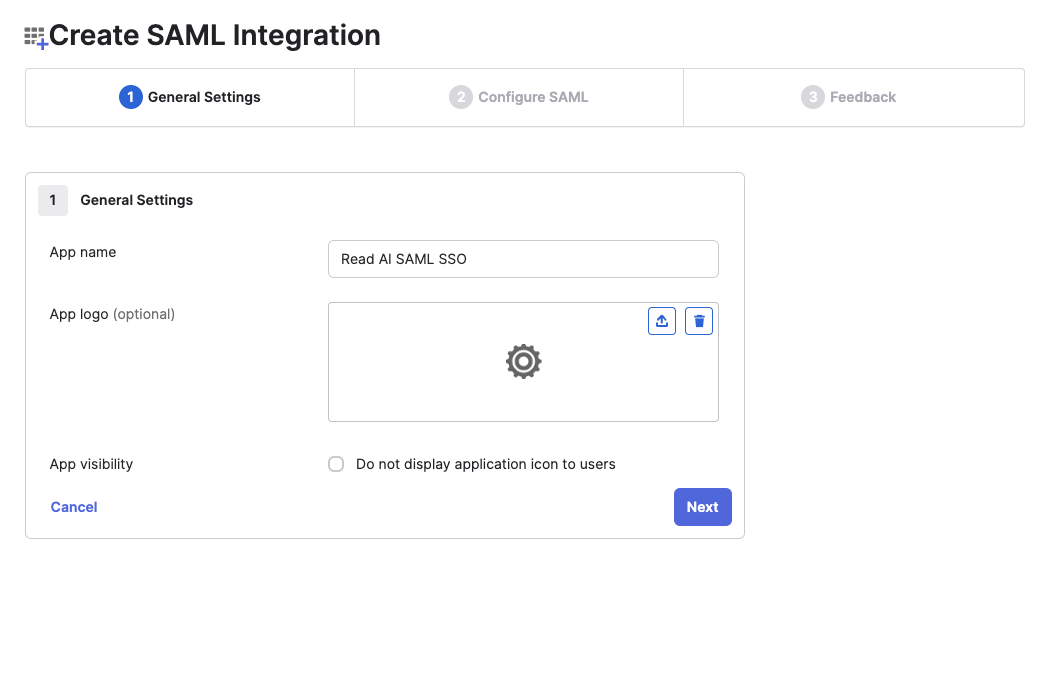
Task: Click the gear placeholder logo image
Action: 523,361
